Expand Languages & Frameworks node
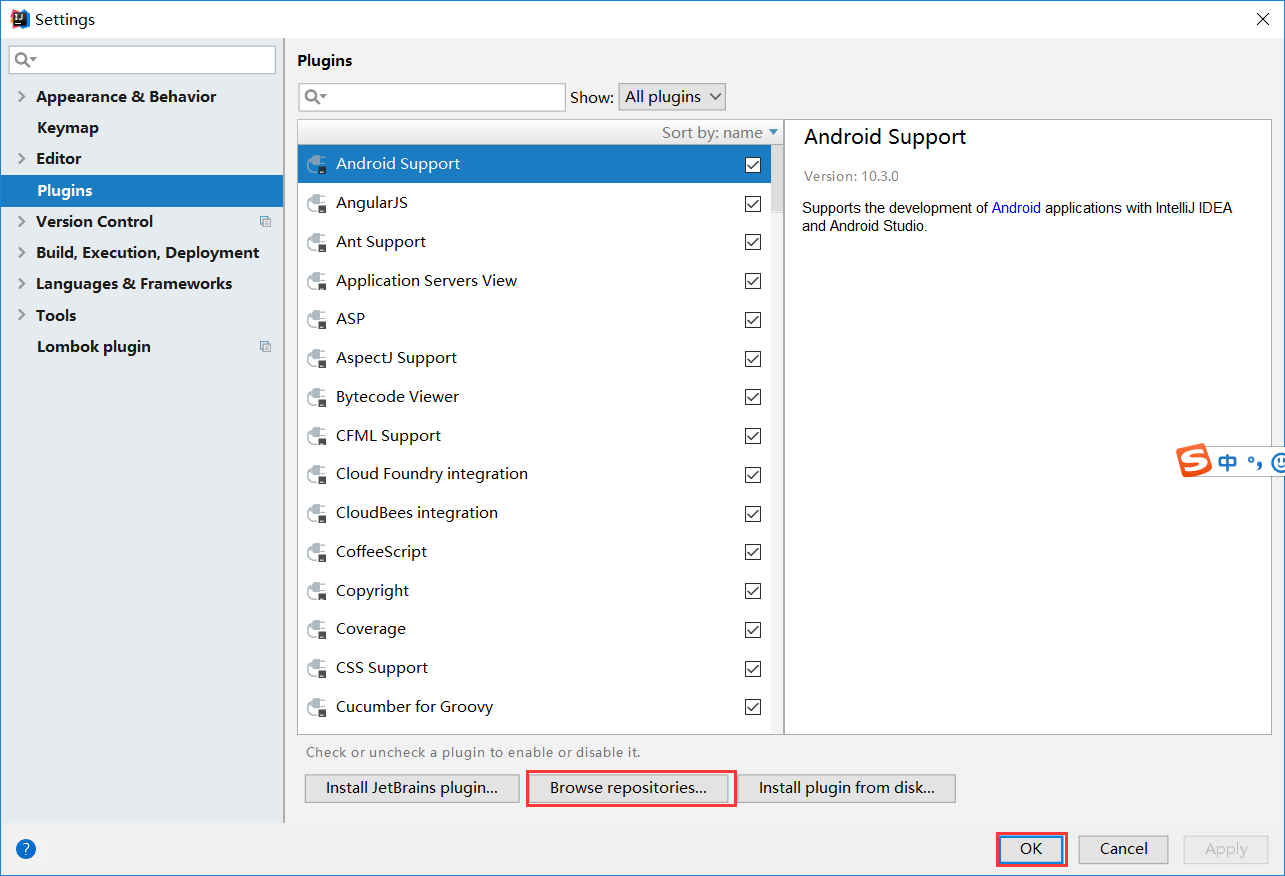 coord(22,284)
